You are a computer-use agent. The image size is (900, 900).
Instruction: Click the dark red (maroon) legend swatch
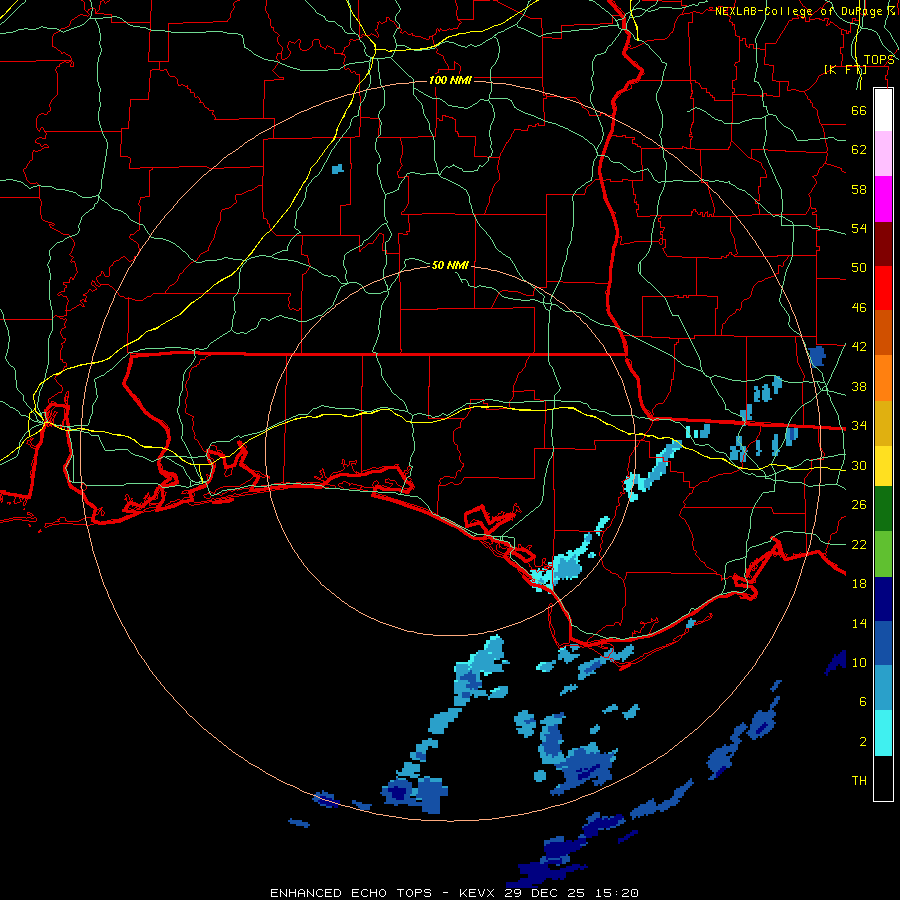click(x=883, y=244)
